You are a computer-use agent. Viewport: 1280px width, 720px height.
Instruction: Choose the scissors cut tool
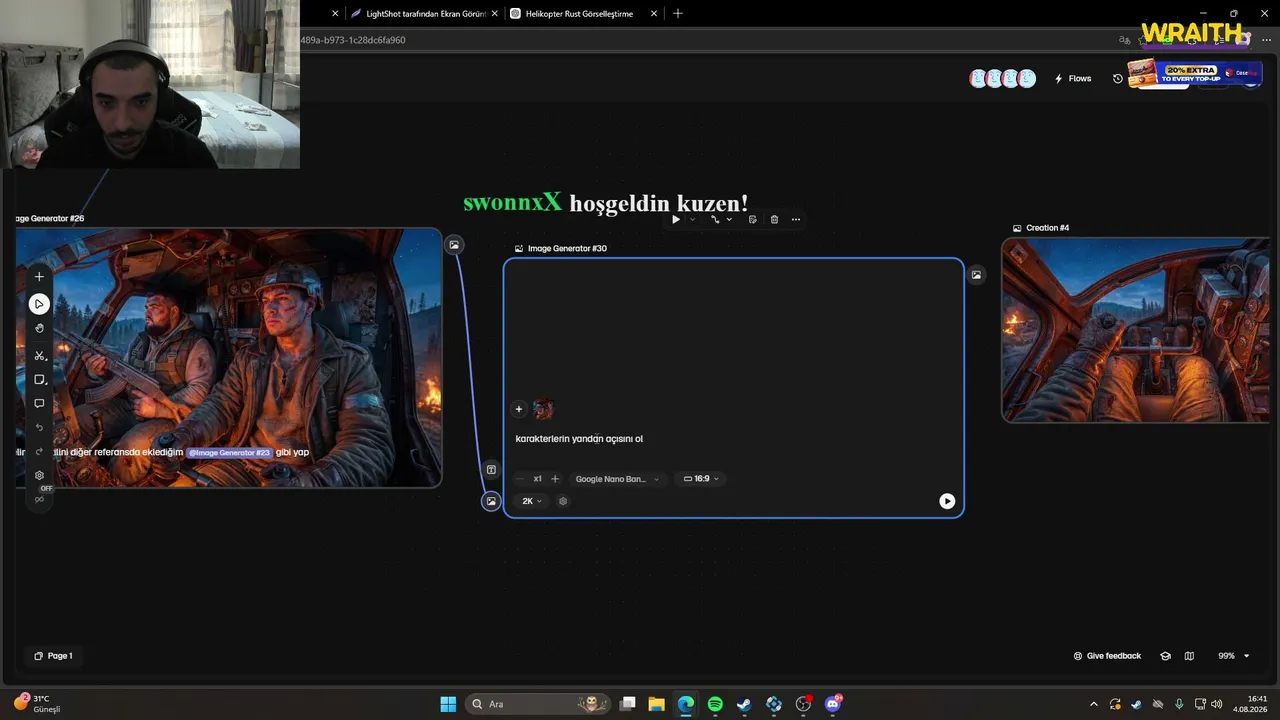tap(39, 355)
